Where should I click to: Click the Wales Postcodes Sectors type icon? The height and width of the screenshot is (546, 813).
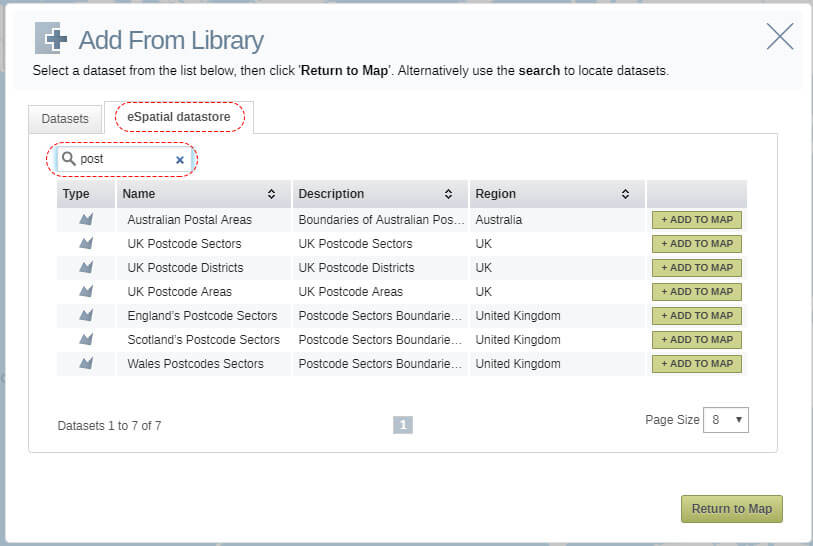[x=86, y=363]
